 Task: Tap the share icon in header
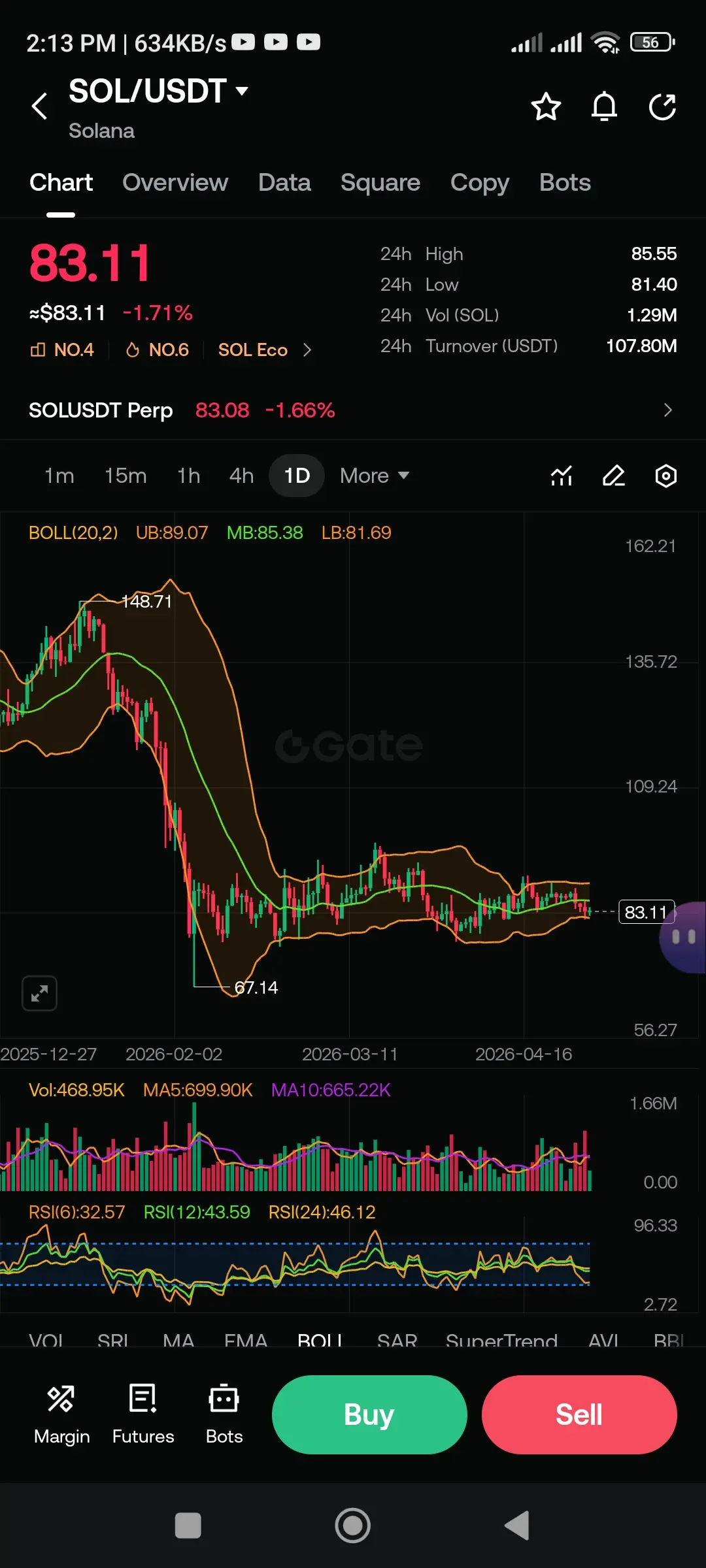click(662, 106)
